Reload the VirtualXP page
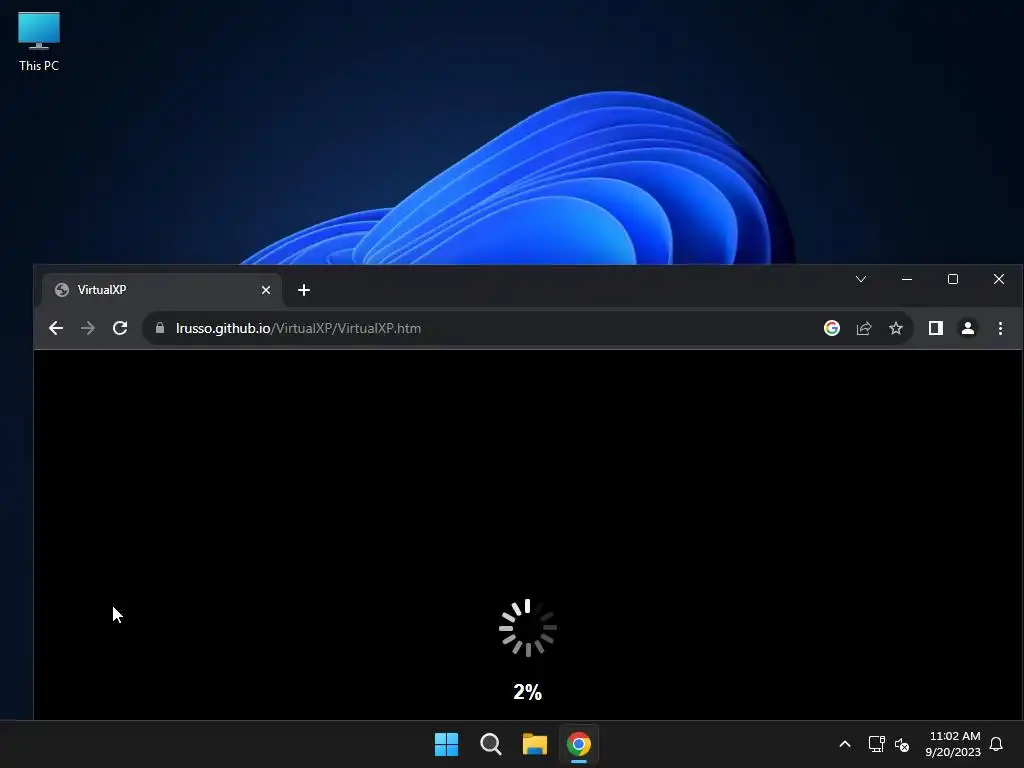 click(120, 328)
